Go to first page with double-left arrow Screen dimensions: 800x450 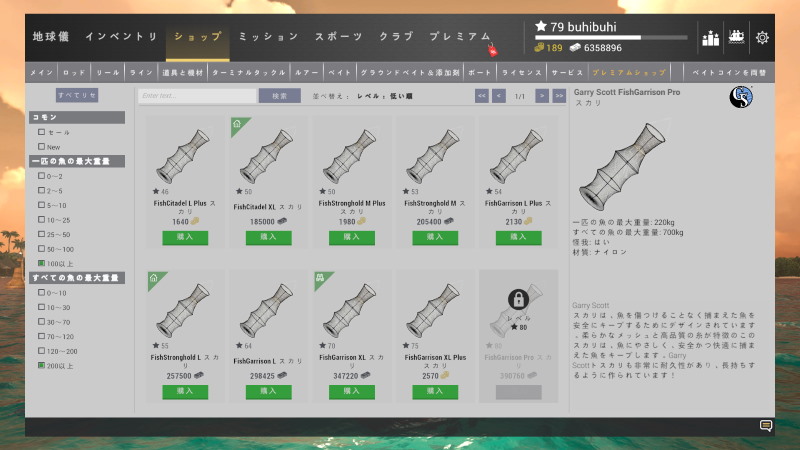coord(482,96)
